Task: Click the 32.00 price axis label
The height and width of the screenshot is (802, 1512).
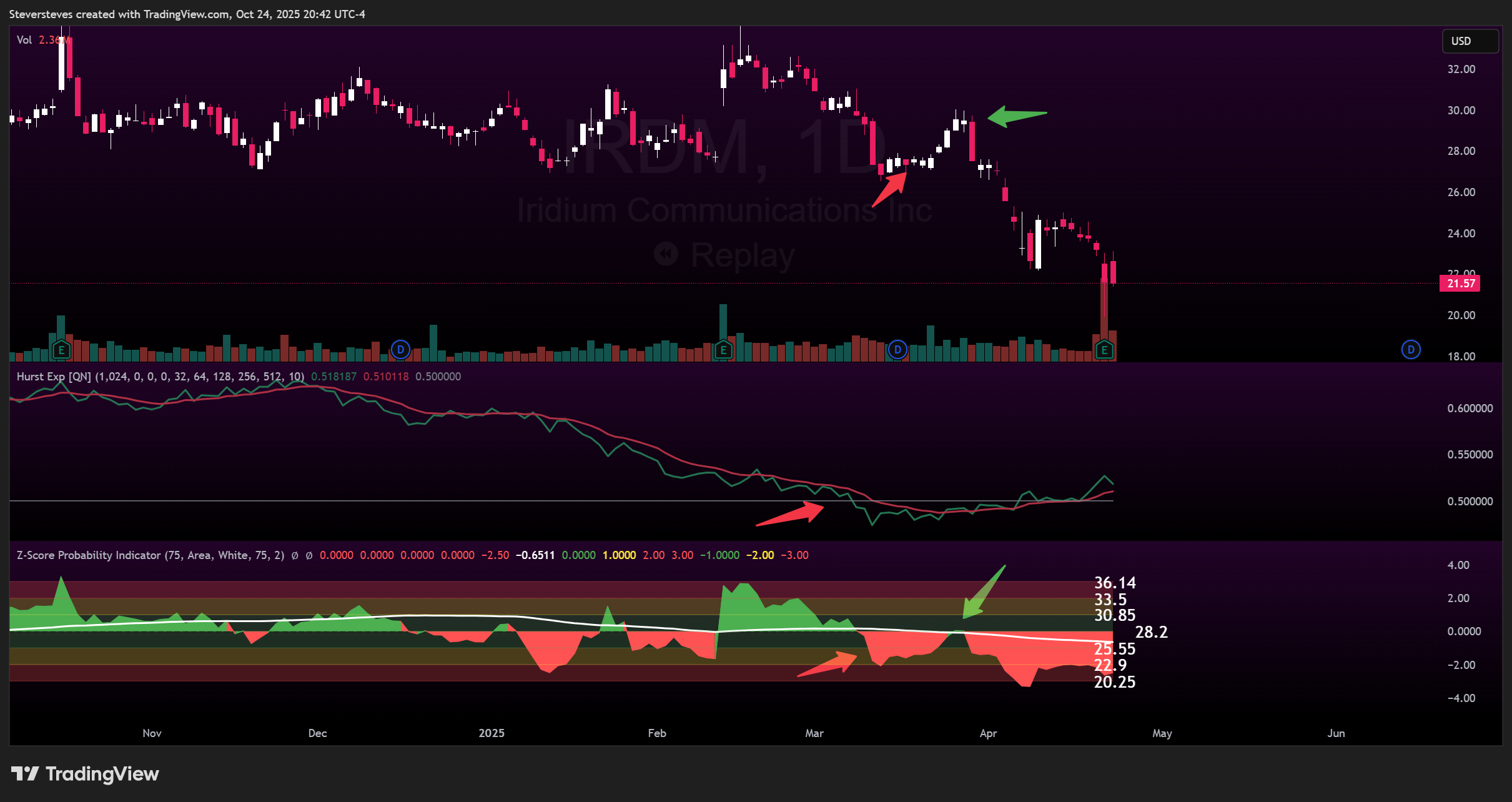Action: (x=1461, y=69)
